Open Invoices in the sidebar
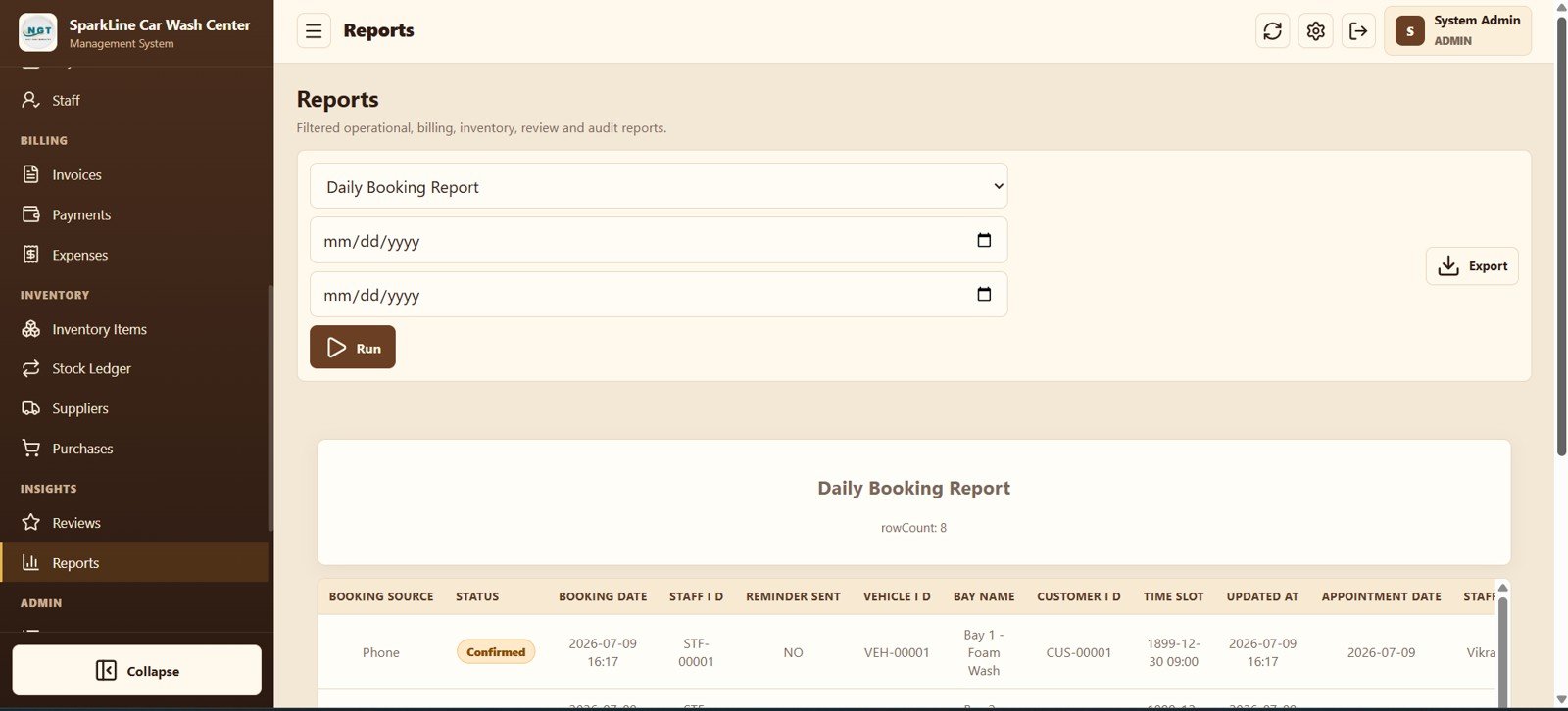 (134, 174)
